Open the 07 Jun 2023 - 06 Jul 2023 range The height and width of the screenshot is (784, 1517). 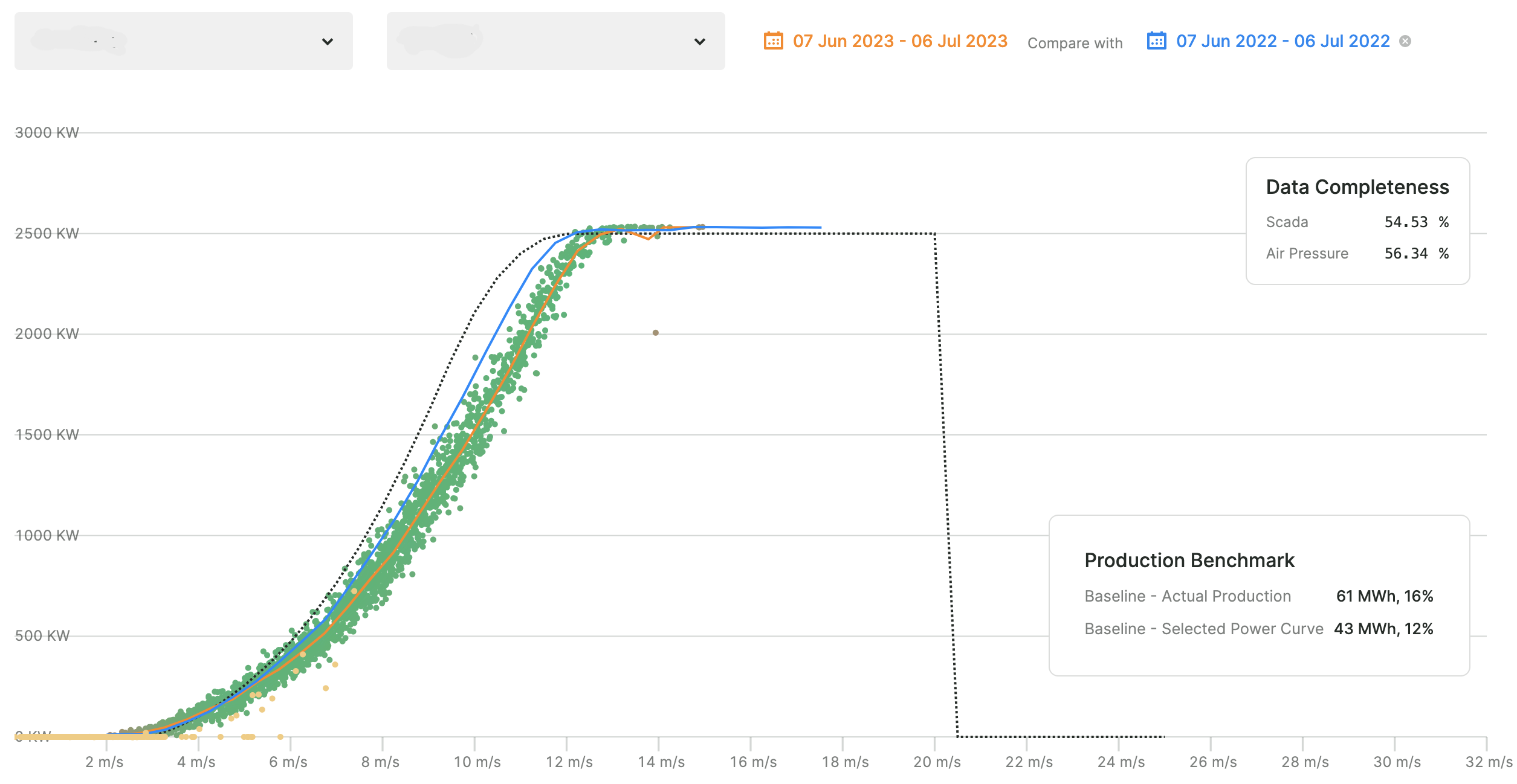899,41
